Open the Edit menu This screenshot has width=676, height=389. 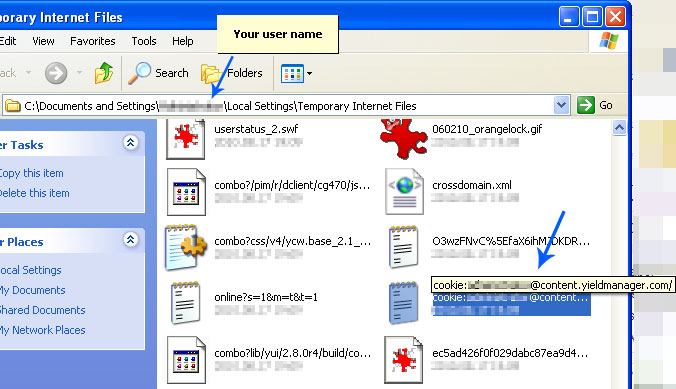tap(8, 41)
